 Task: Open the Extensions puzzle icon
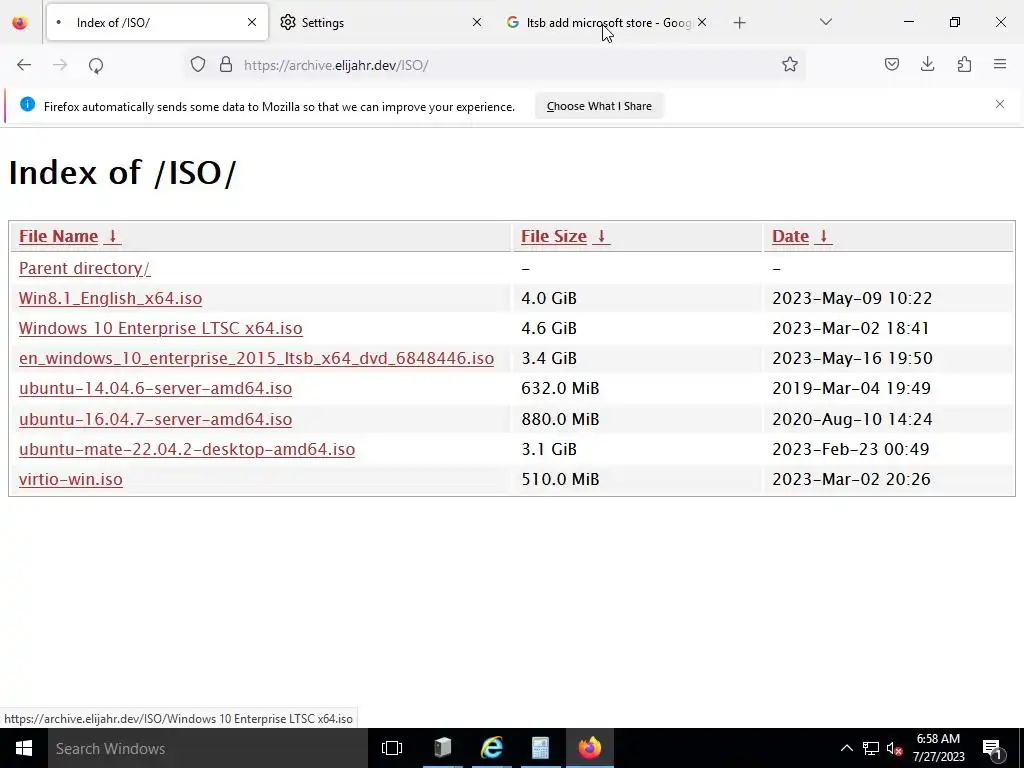pos(964,65)
